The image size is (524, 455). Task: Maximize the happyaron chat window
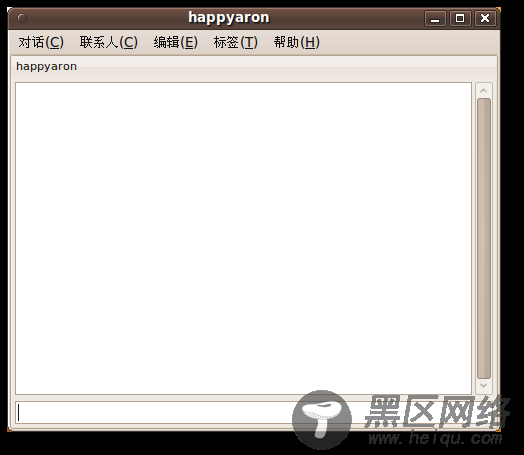[460, 18]
